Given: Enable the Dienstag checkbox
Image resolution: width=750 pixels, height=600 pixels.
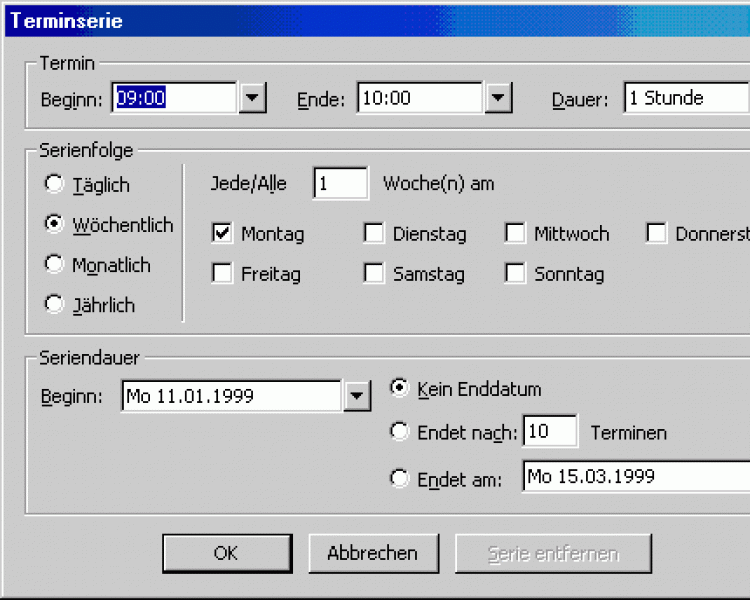Looking at the screenshot, I should click(374, 234).
